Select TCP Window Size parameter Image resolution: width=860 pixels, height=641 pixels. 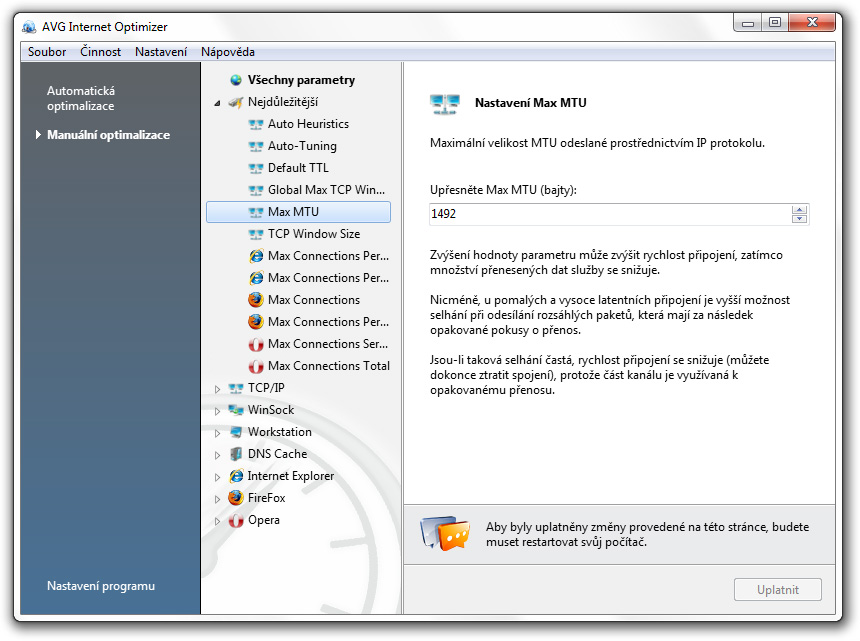pyautogui.click(x=314, y=234)
